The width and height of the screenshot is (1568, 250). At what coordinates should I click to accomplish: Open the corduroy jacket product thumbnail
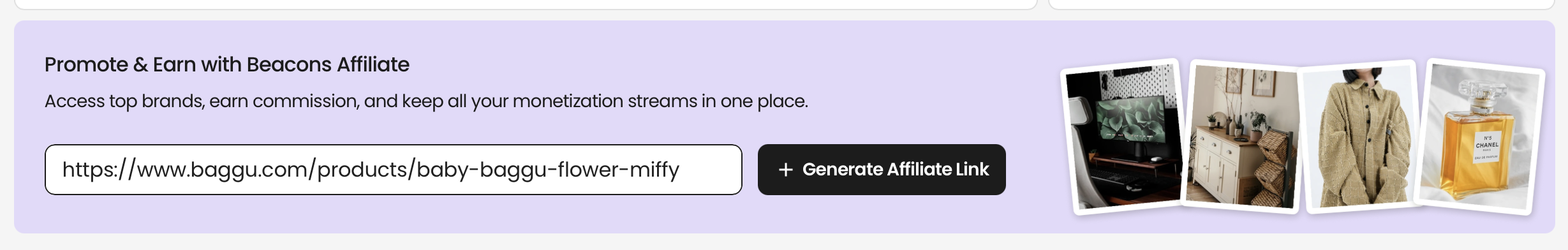tap(1359, 136)
